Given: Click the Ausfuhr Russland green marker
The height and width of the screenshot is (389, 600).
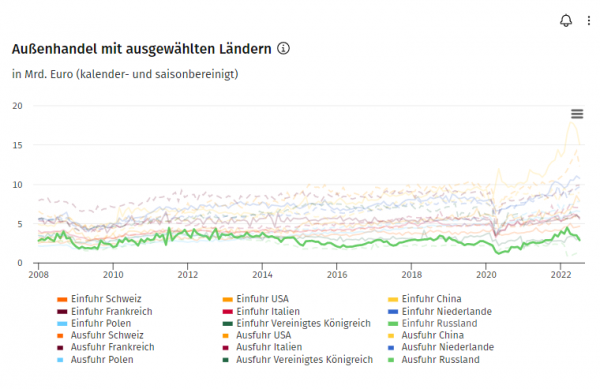Looking at the screenshot, I should click(391, 360).
